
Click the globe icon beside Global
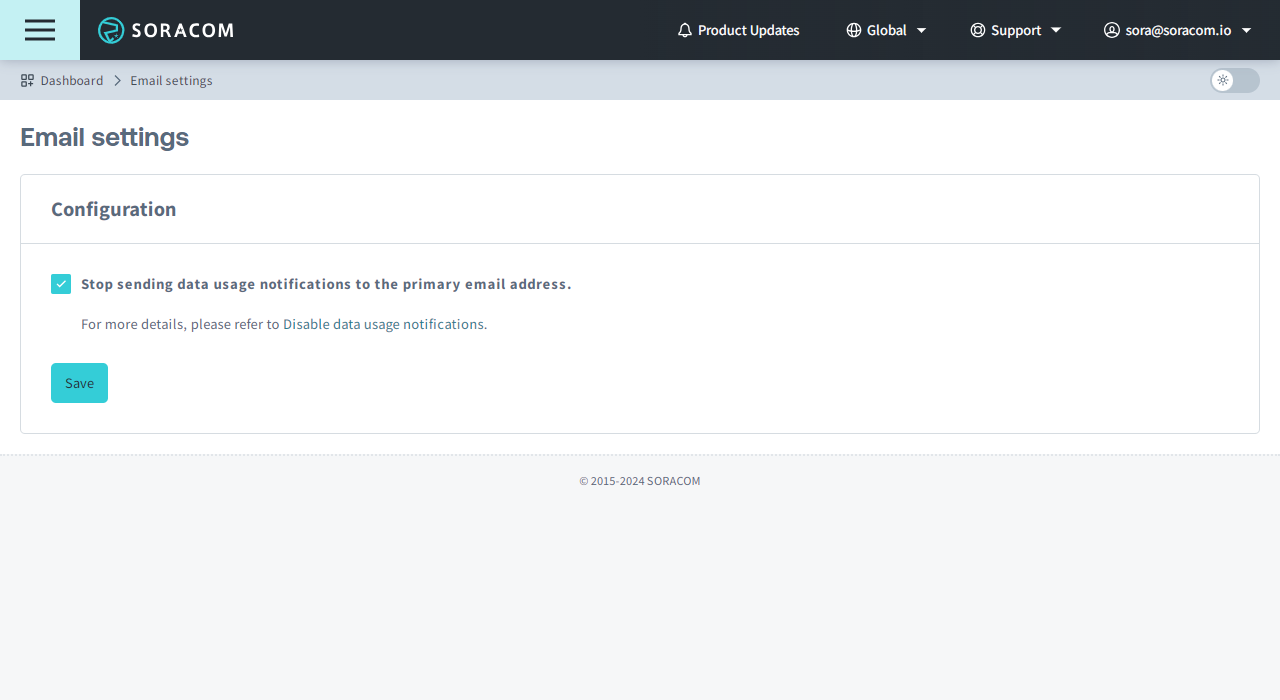854,30
